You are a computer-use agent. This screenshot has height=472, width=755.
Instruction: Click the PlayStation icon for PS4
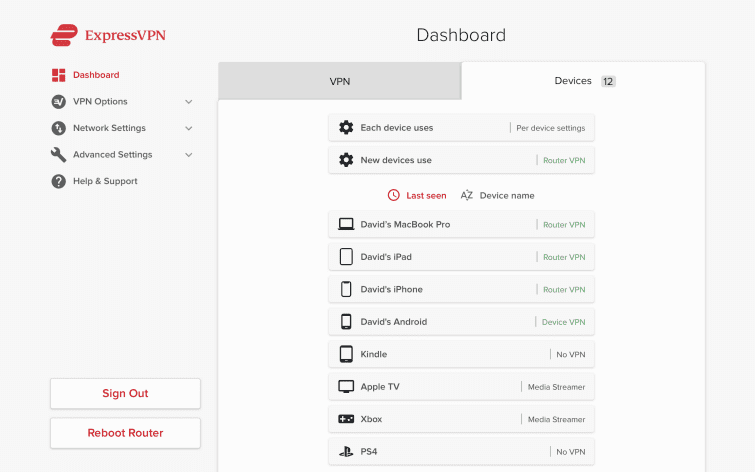pos(346,452)
